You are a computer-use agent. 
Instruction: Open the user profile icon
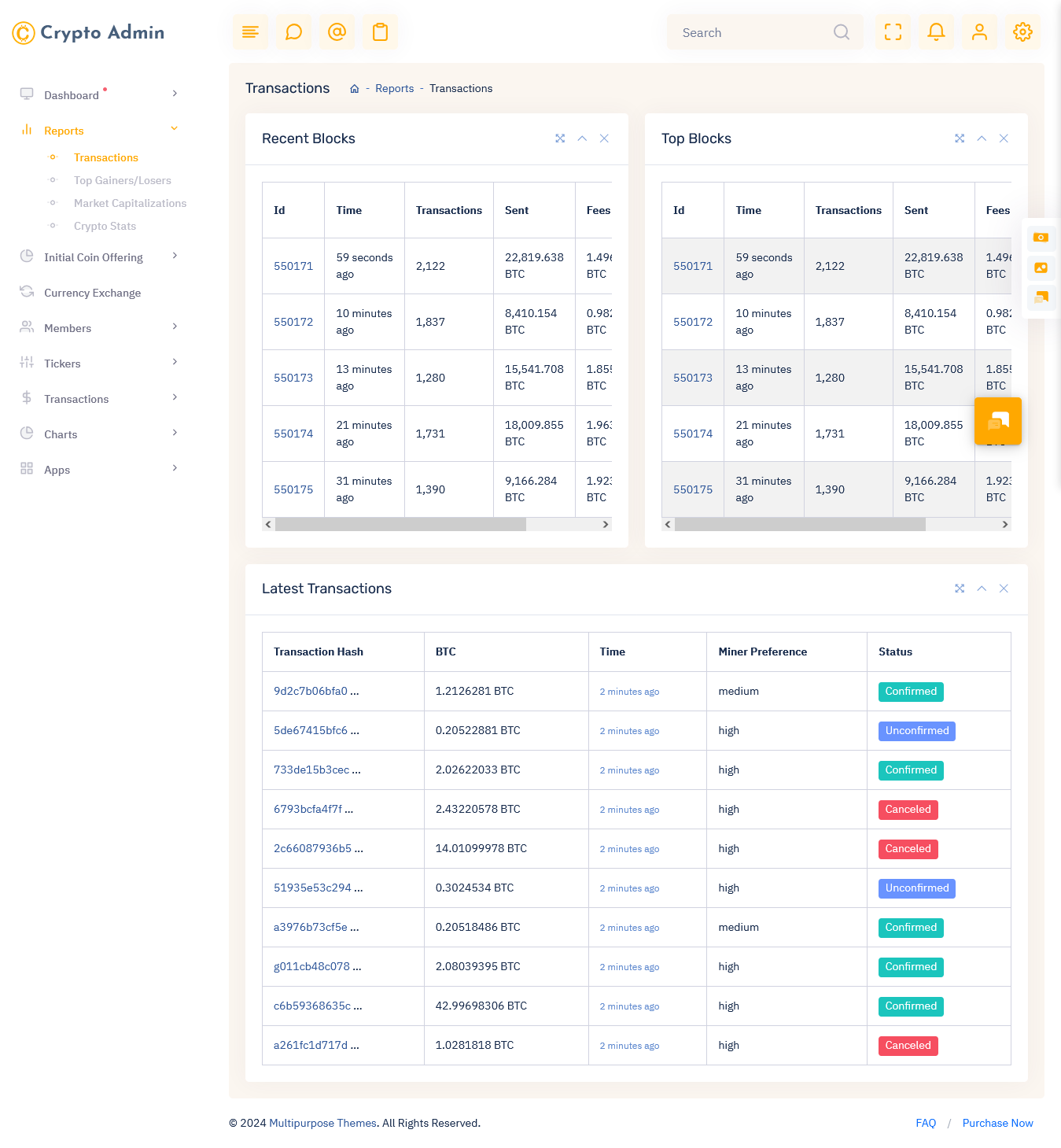979,32
